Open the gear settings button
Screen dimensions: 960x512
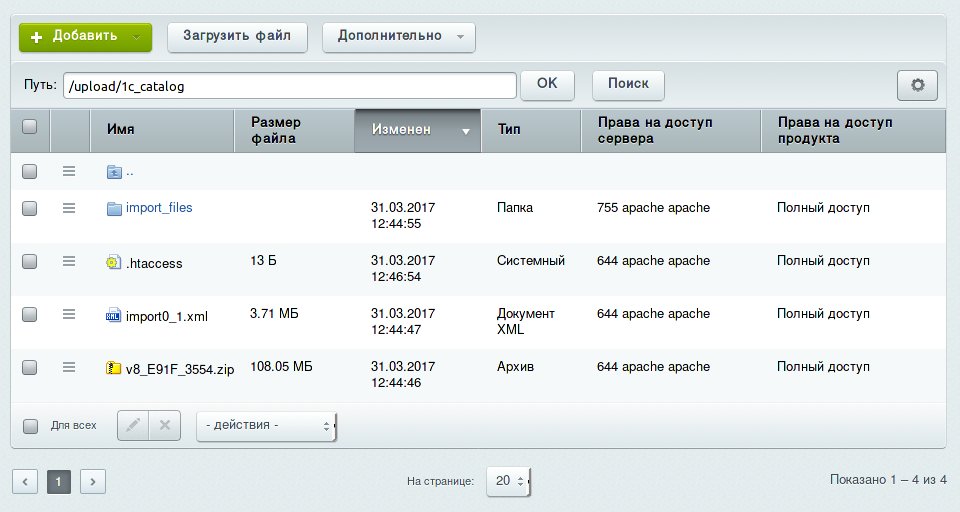[x=917, y=85]
